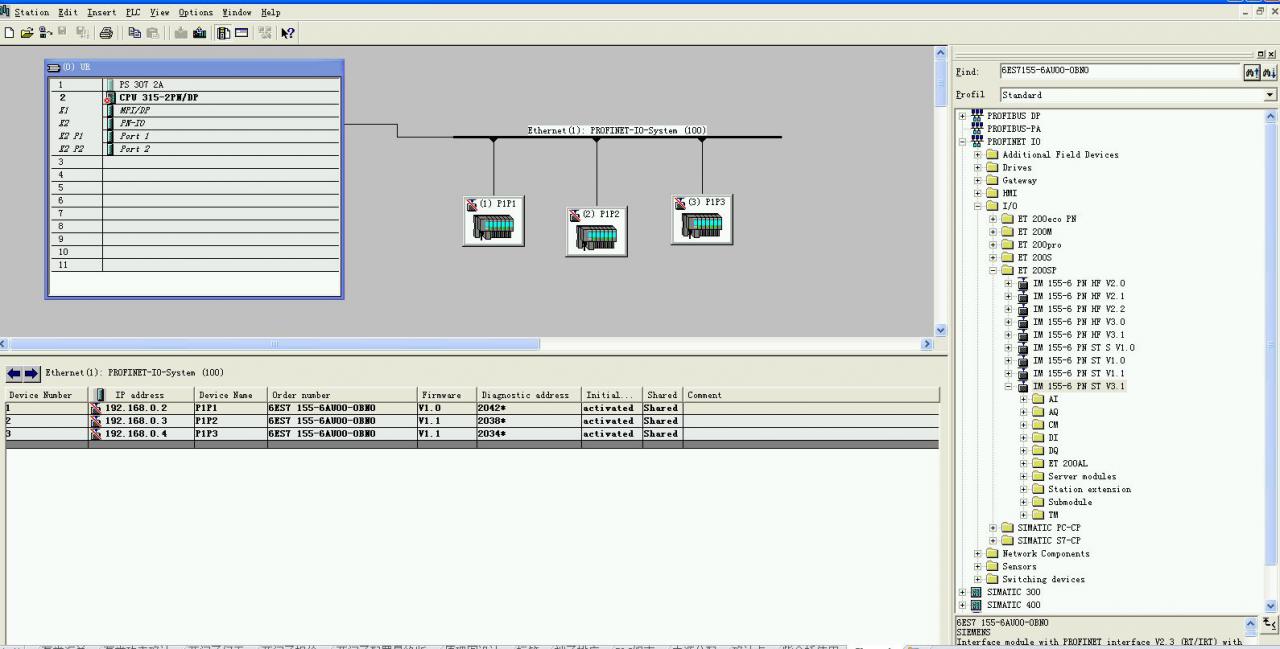Collapse the IM 155-6 PN ST V3.1 node

[1009, 387]
